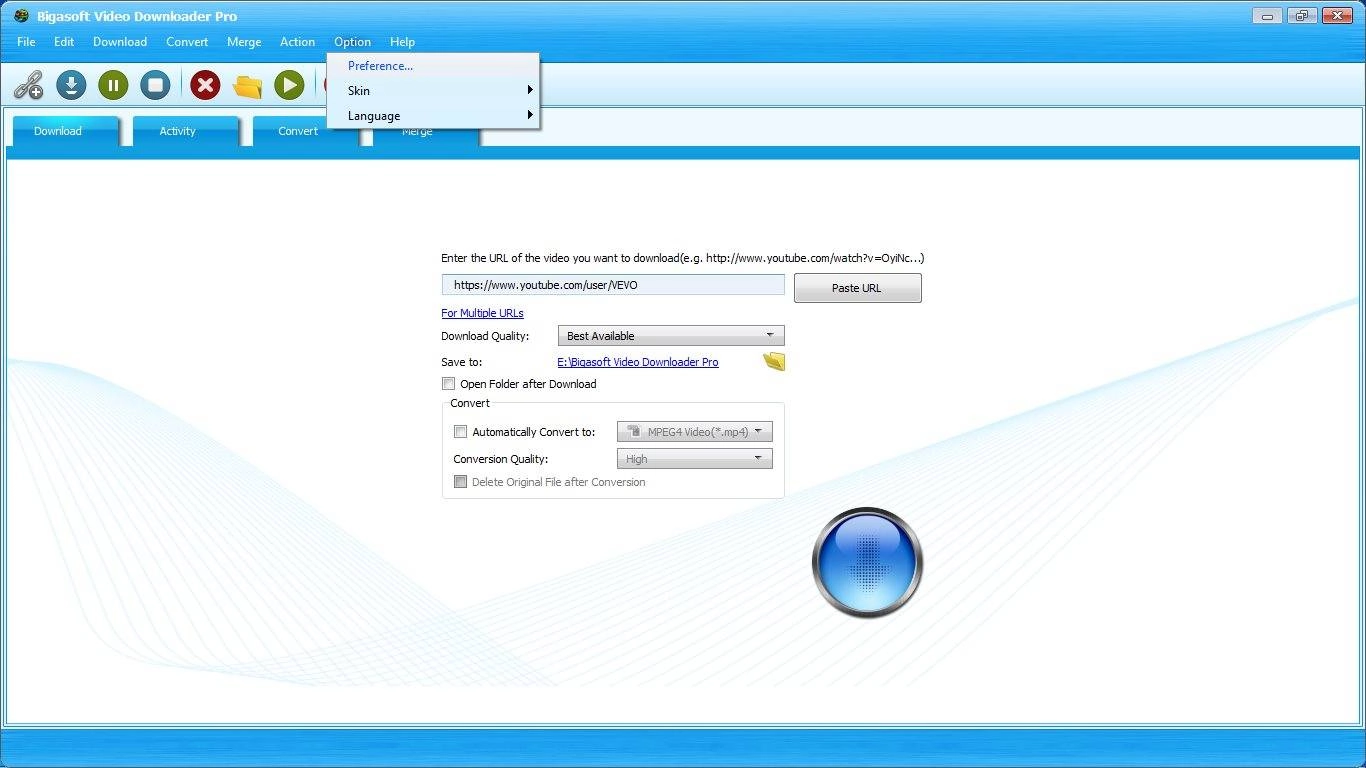Open the Help menu

coord(402,42)
